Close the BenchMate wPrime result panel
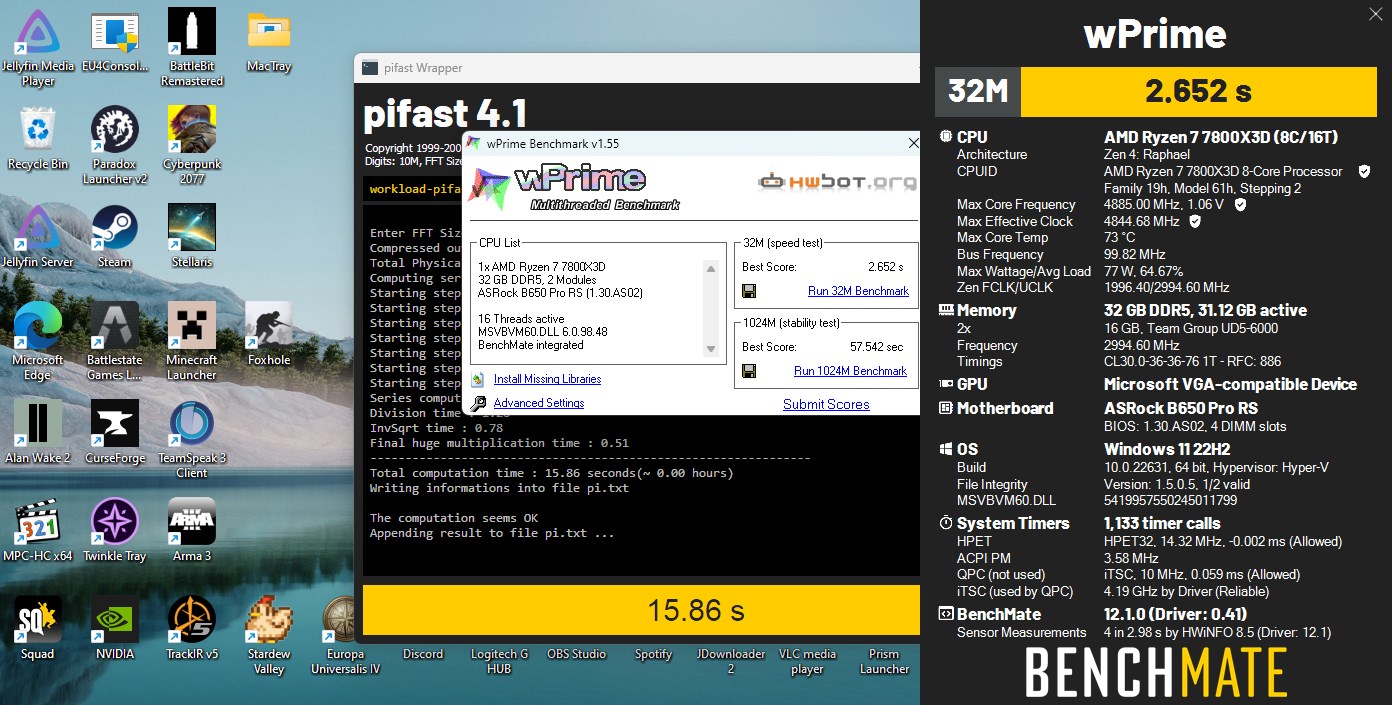Viewport: 1392px width, 705px height. pyautogui.click(x=1377, y=13)
